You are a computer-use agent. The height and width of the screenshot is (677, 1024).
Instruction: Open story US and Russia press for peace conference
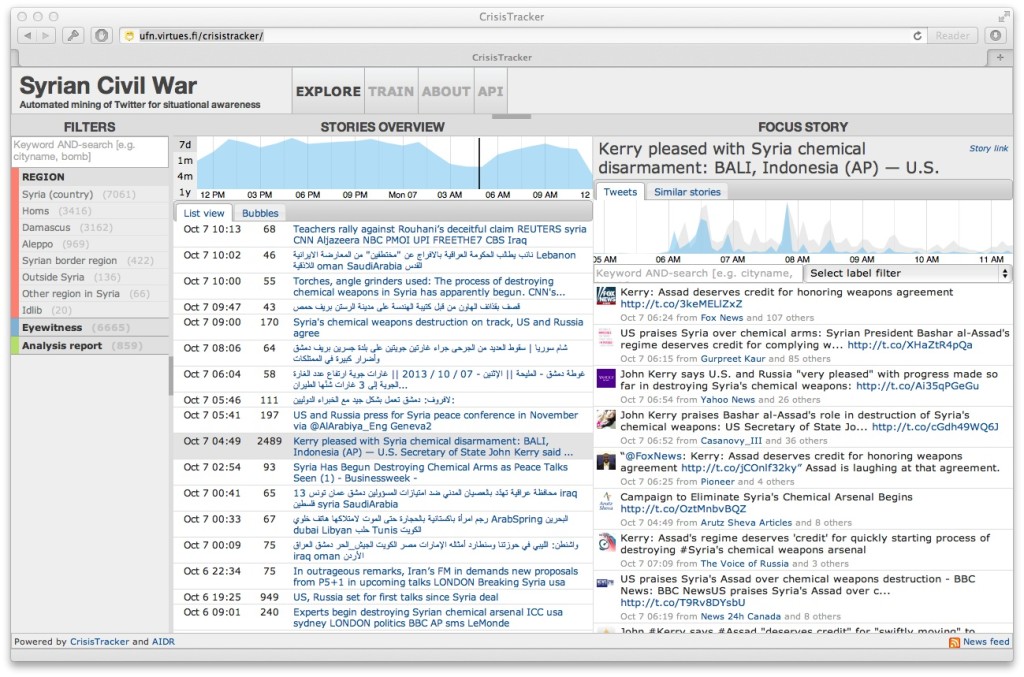(x=435, y=420)
